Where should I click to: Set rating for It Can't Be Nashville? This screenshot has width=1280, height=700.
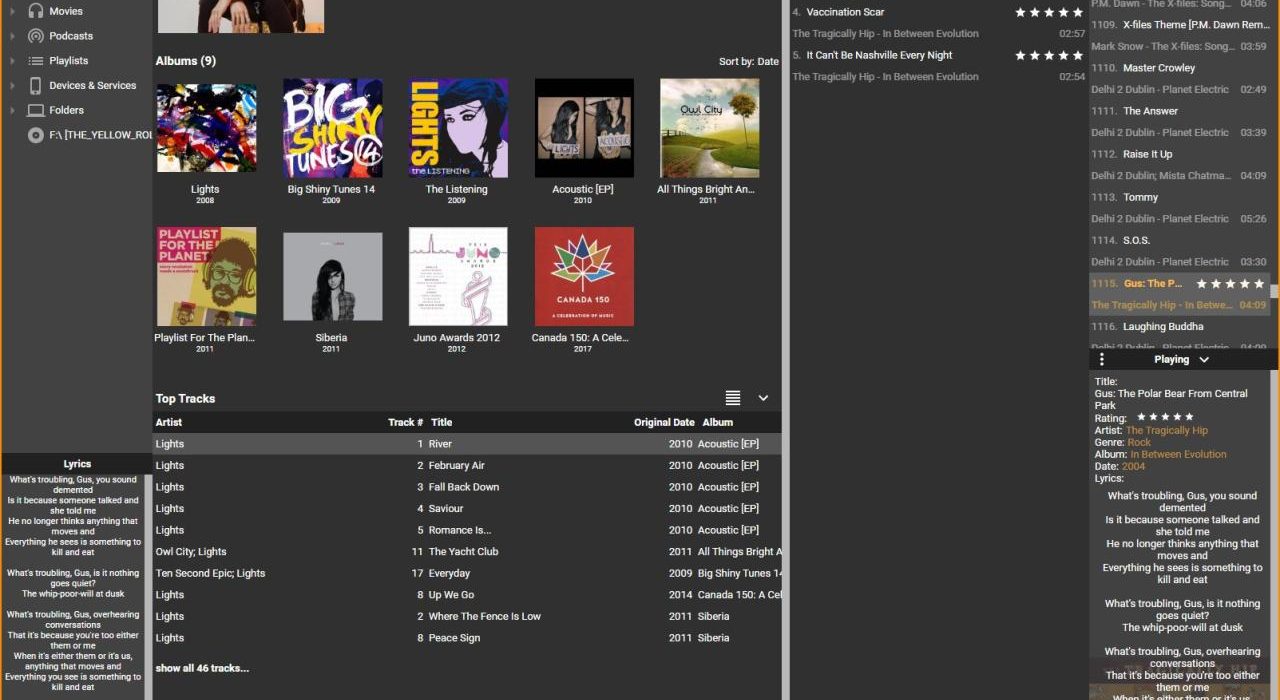[1049, 55]
